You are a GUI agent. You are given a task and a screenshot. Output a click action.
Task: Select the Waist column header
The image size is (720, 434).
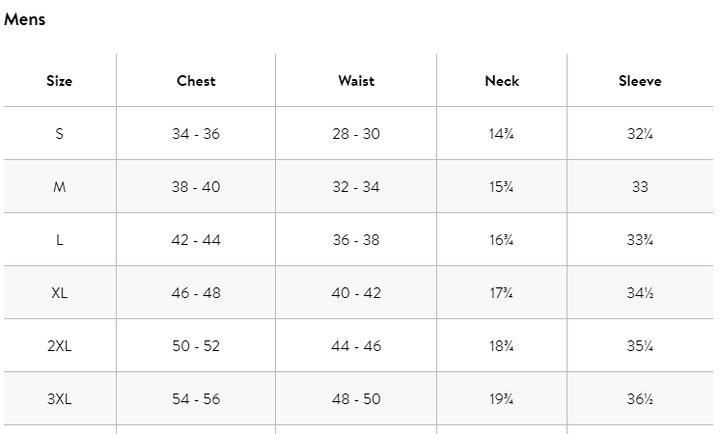point(356,81)
